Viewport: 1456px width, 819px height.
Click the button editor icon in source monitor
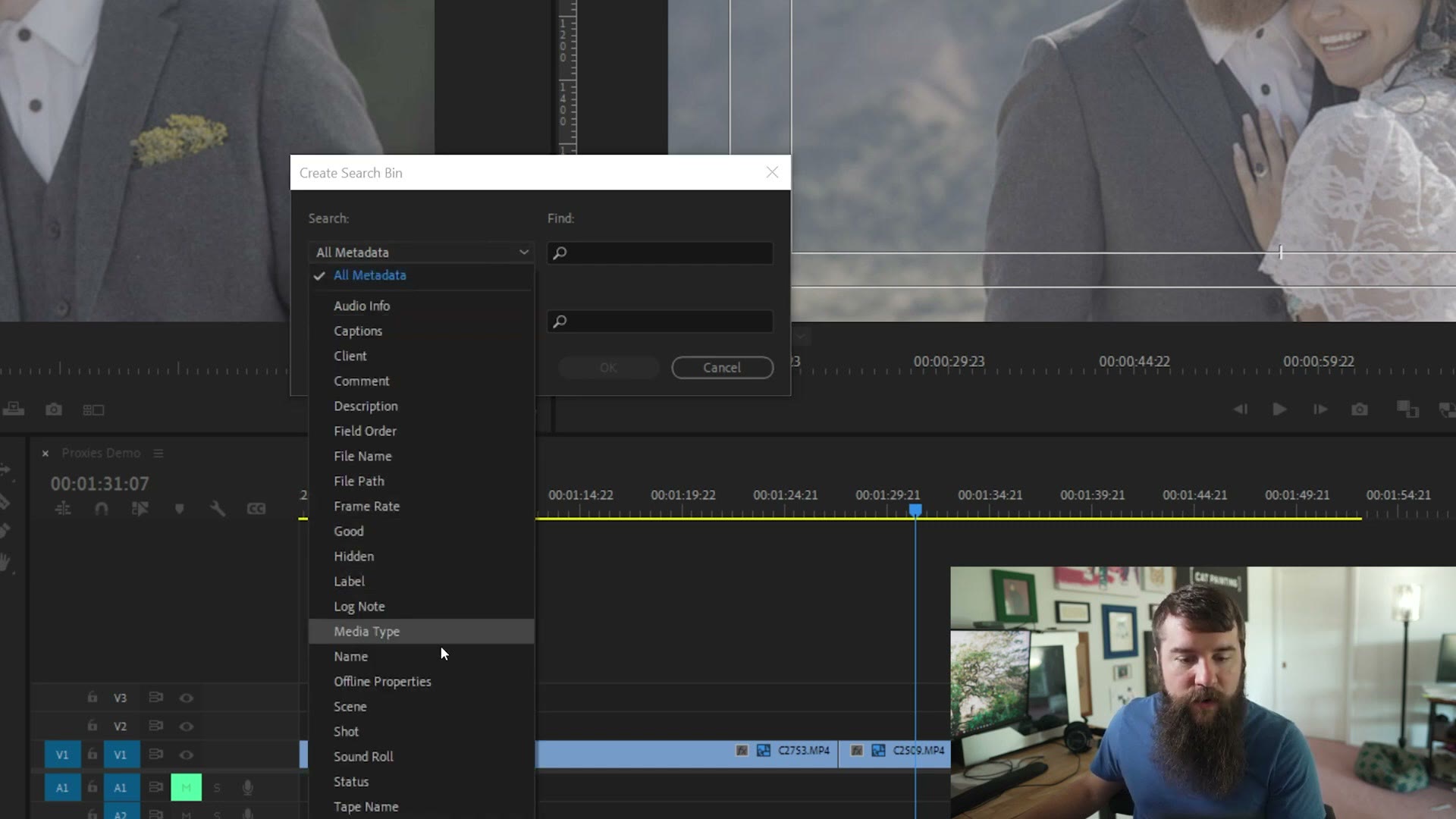coord(93,409)
